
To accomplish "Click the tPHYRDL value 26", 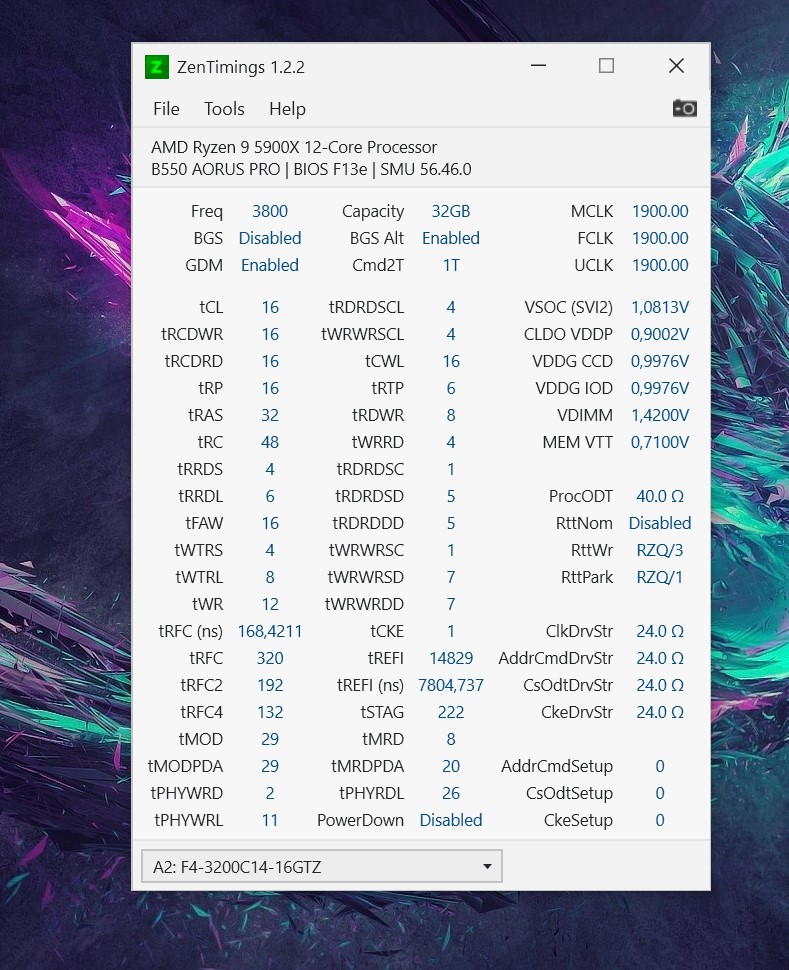I will pyautogui.click(x=451, y=793).
